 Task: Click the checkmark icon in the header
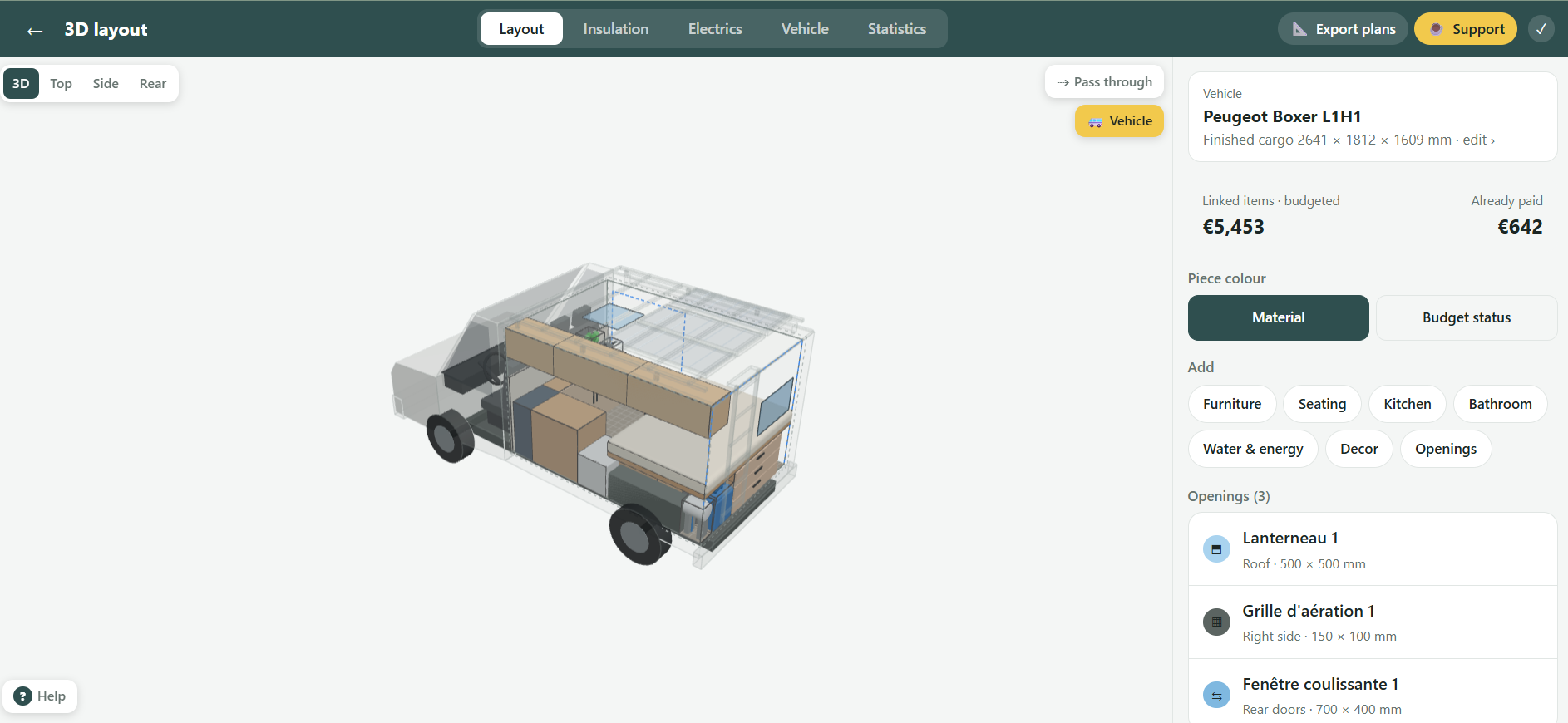[1541, 29]
